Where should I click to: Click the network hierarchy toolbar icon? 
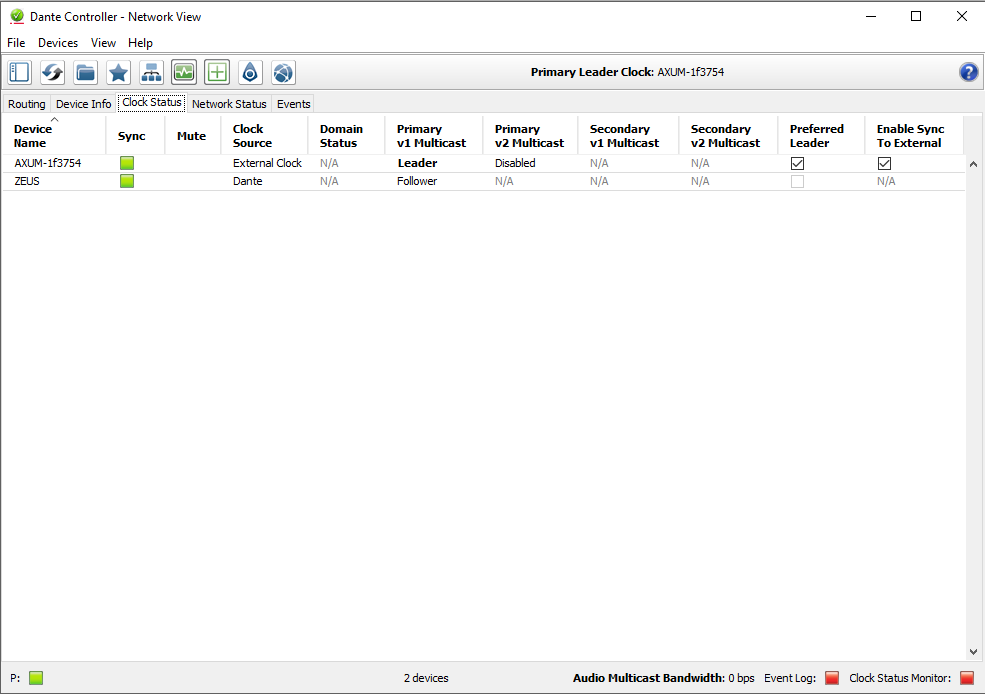pyautogui.click(x=151, y=72)
